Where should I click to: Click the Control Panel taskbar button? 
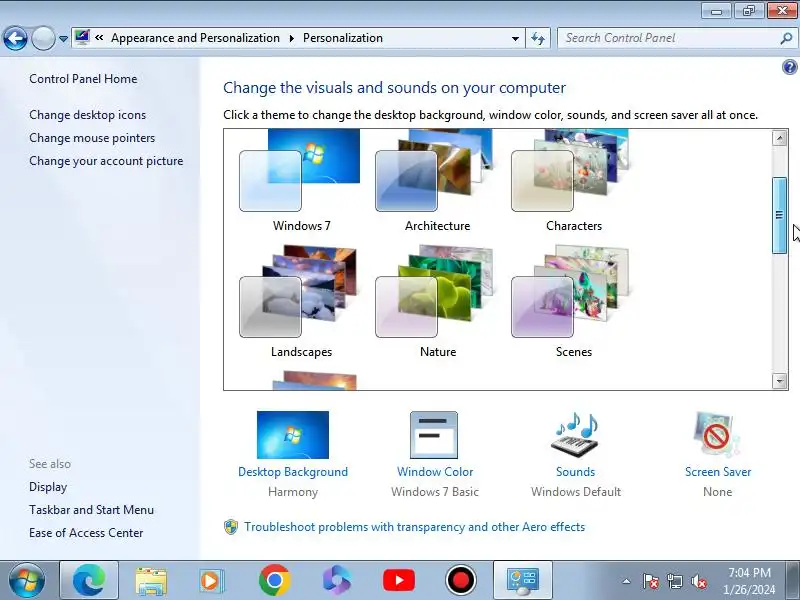click(x=522, y=580)
